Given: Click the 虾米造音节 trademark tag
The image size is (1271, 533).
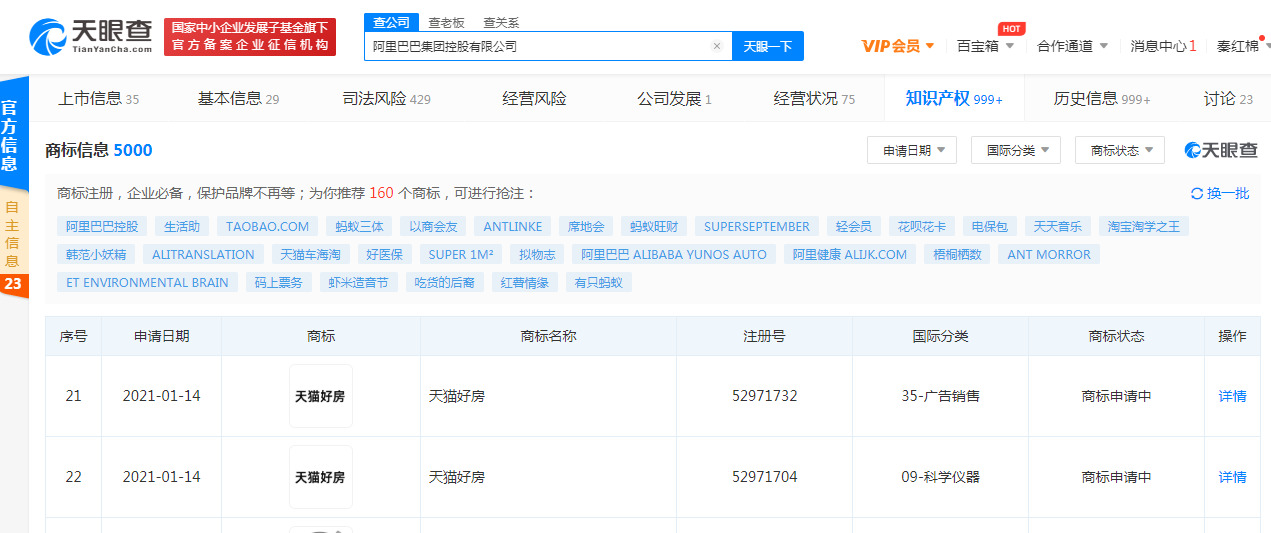Looking at the screenshot, I should (359, 282).
